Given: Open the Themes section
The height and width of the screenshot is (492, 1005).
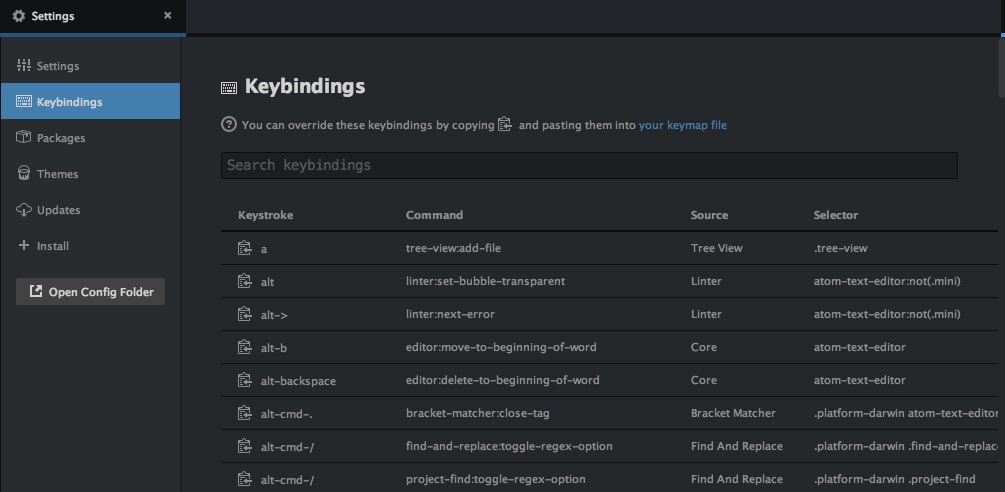Looking at the screenshot, I should click(57, 174).
